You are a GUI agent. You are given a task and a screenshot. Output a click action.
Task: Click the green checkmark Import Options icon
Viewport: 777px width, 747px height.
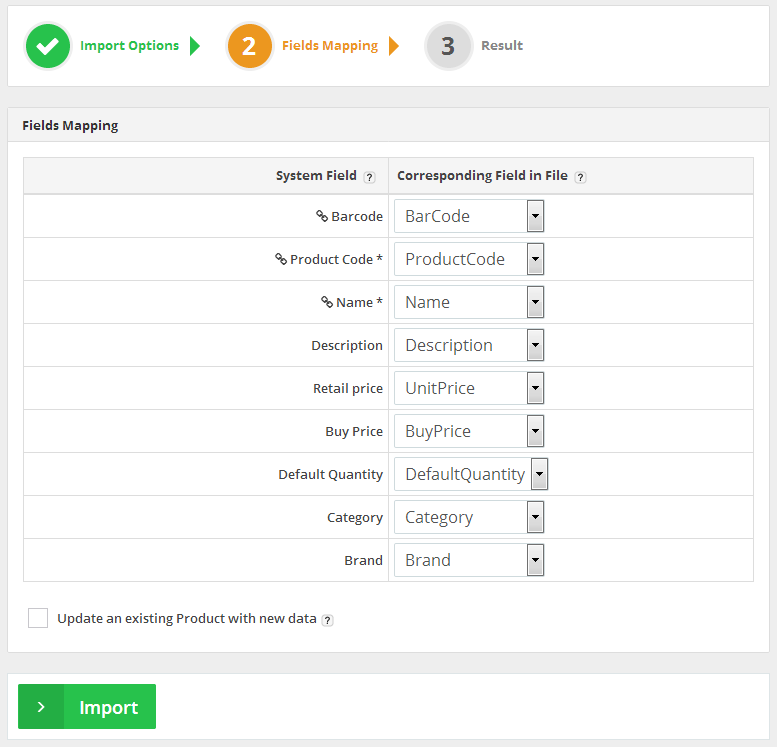point(48,46)
